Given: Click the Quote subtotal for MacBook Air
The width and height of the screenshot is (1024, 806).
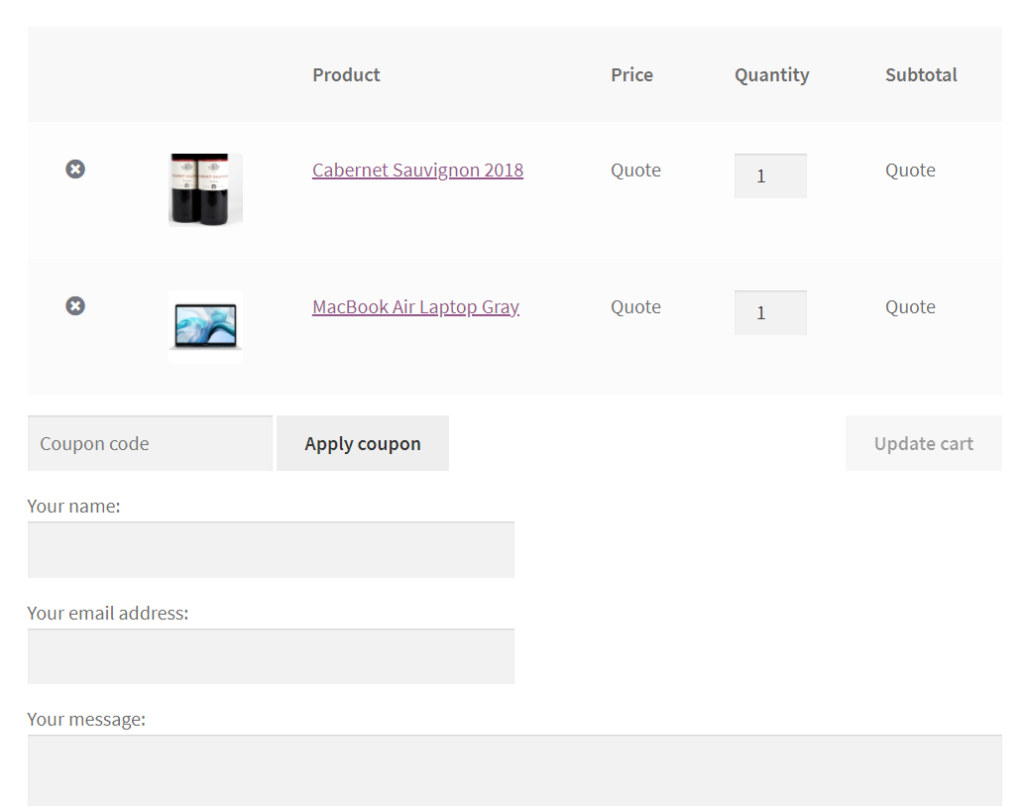Looking at the screenshot, I should click(910, 306).
